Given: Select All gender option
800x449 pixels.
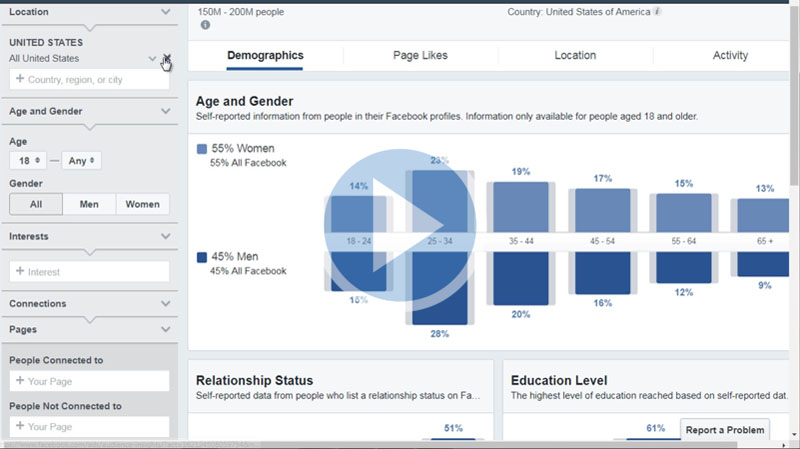Looking at the screenshot, I should (x=36, y=204).
